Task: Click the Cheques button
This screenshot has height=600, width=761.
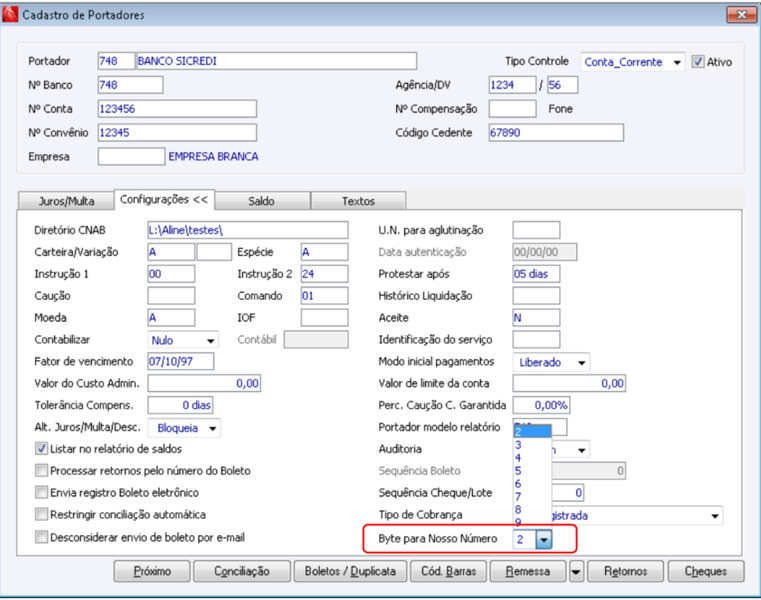Action: 706,571
